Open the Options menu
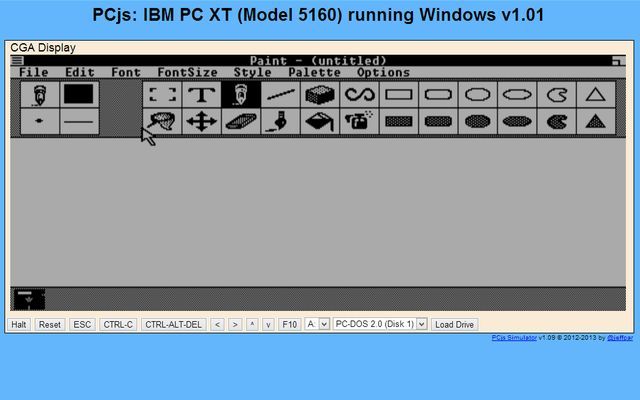Image resolution: width=640 pixels, height=400 pixels. pos(383,72)
